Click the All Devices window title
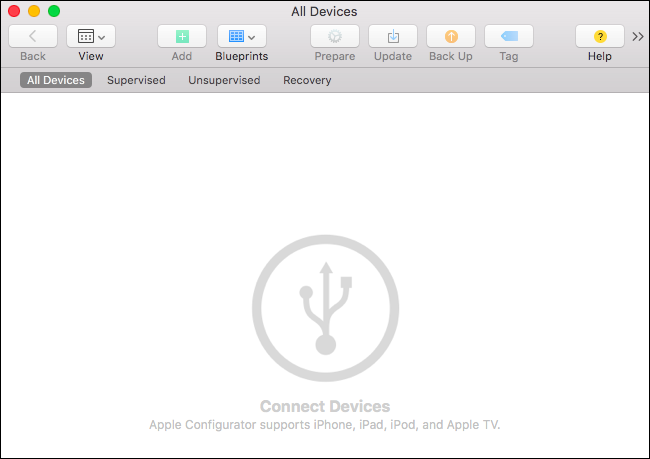The height and width of the screenshot is (459, 650). coord(324,11)
